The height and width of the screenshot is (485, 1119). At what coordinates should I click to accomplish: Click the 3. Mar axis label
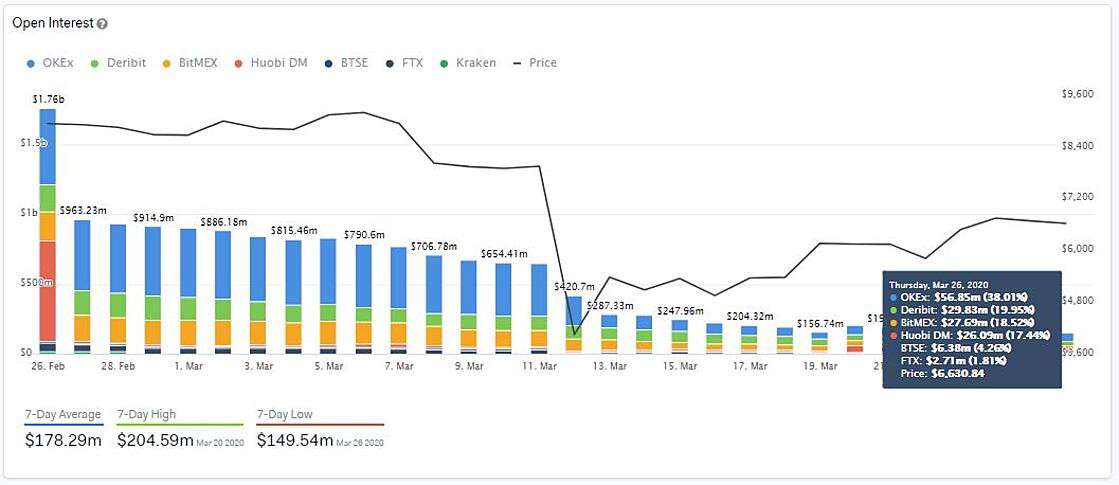pos(258,366)
